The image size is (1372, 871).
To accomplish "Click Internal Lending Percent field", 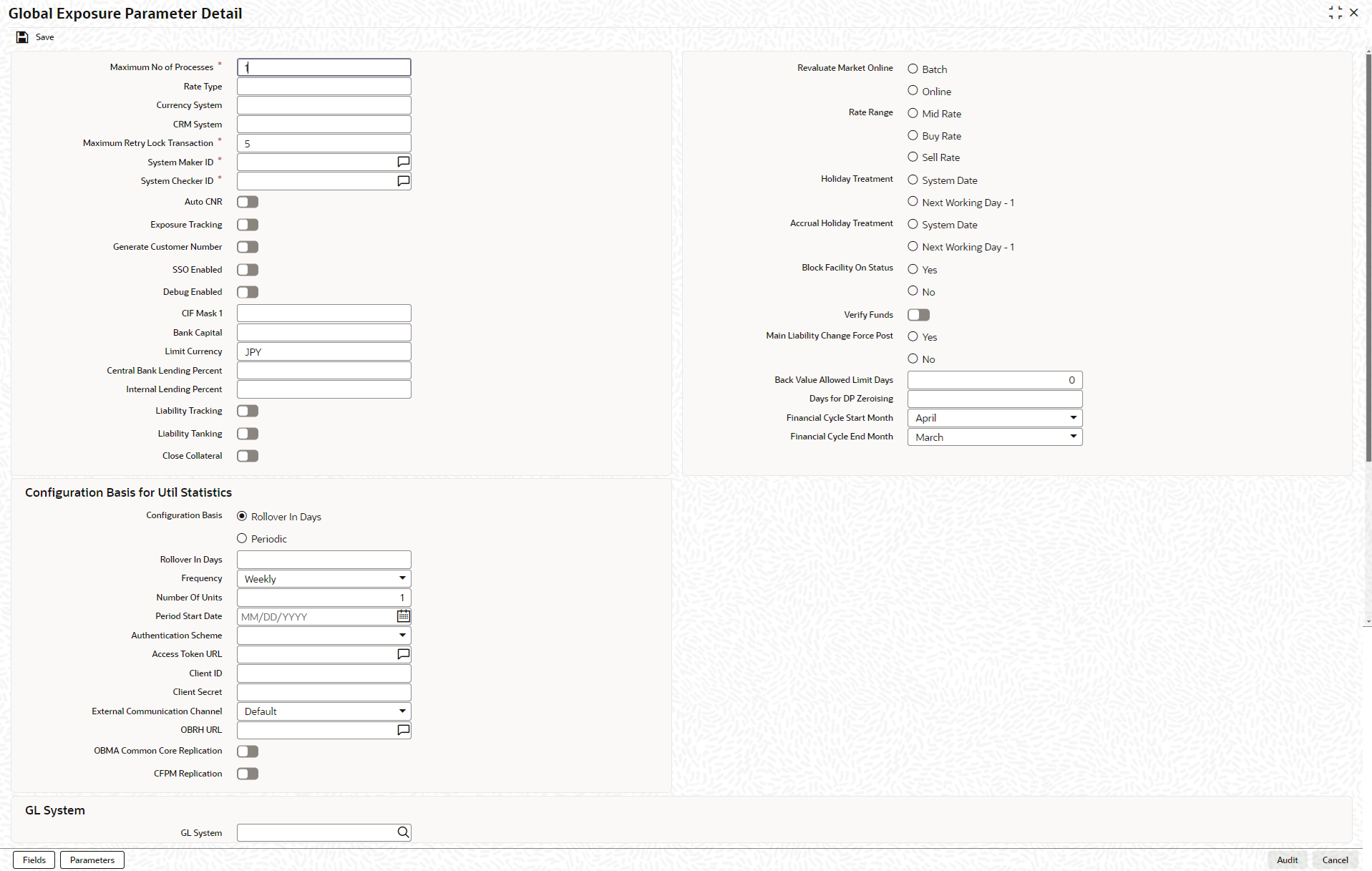I will (x=324, y=389).
